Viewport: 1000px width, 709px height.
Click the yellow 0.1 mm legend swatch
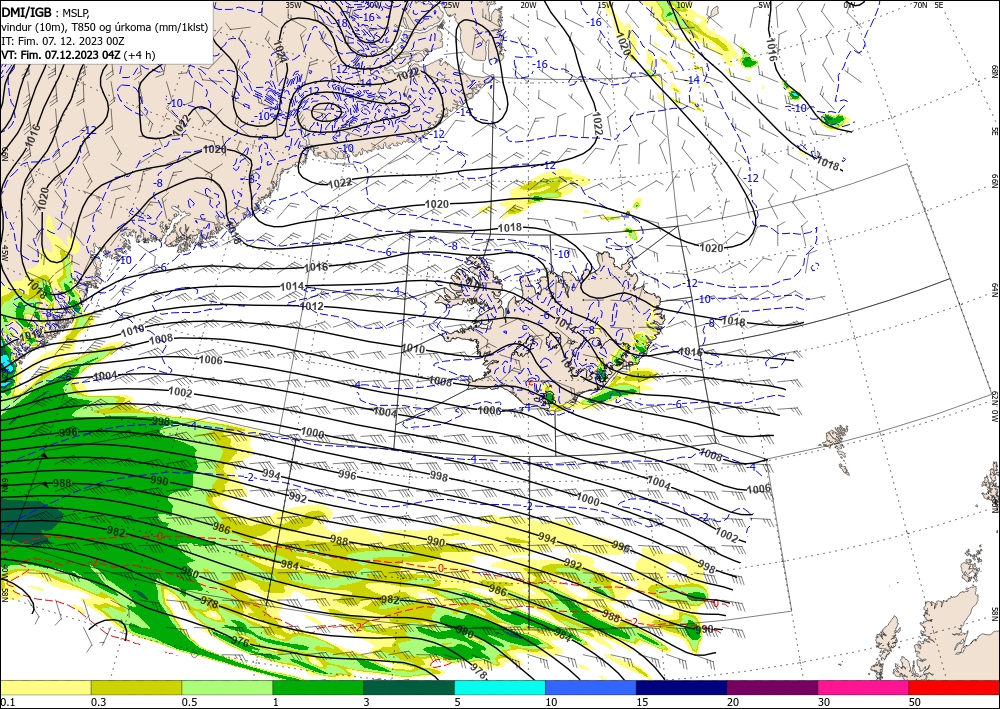45,687
